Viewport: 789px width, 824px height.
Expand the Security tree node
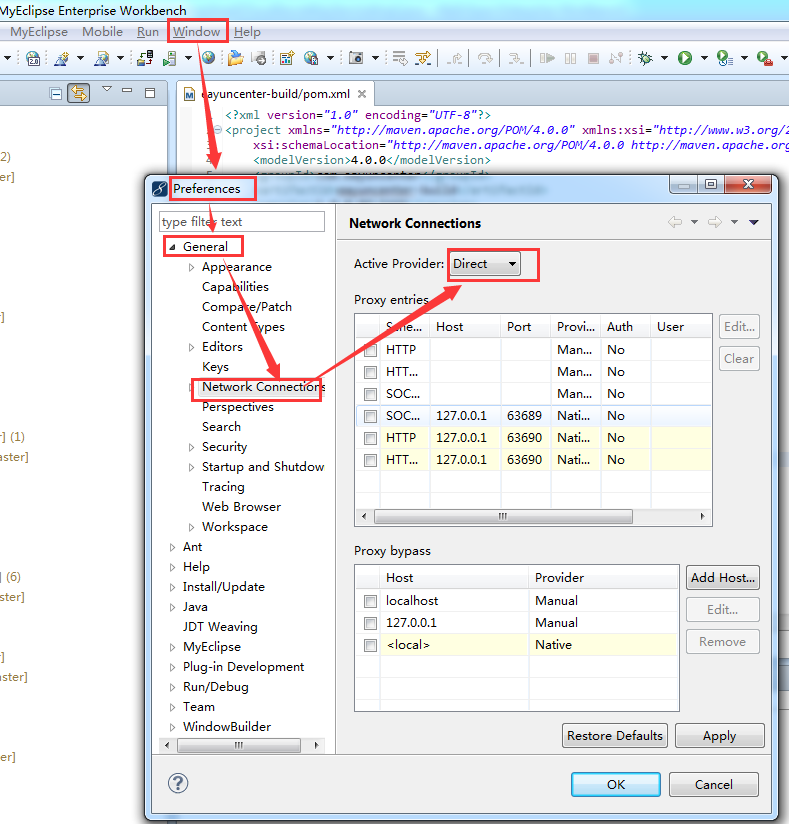191,447
